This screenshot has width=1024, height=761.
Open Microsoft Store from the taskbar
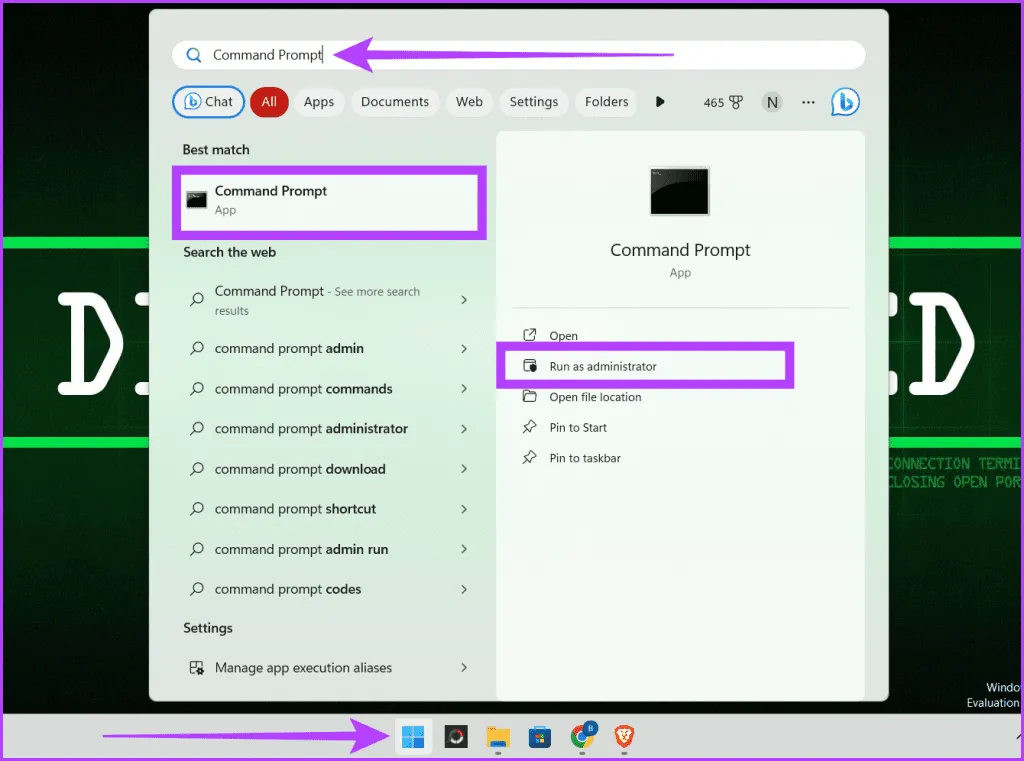[540, 738]
